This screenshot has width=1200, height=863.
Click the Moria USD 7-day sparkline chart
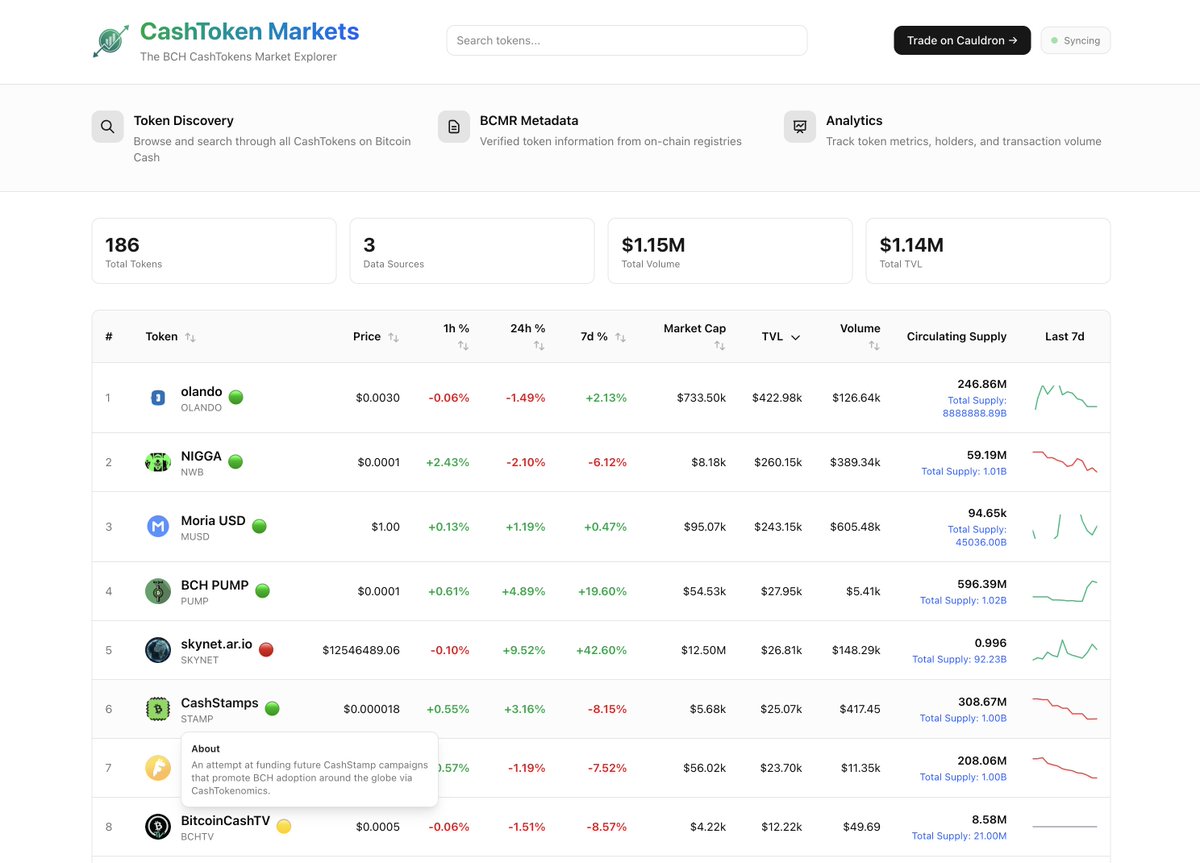(x=1065, y=526)
